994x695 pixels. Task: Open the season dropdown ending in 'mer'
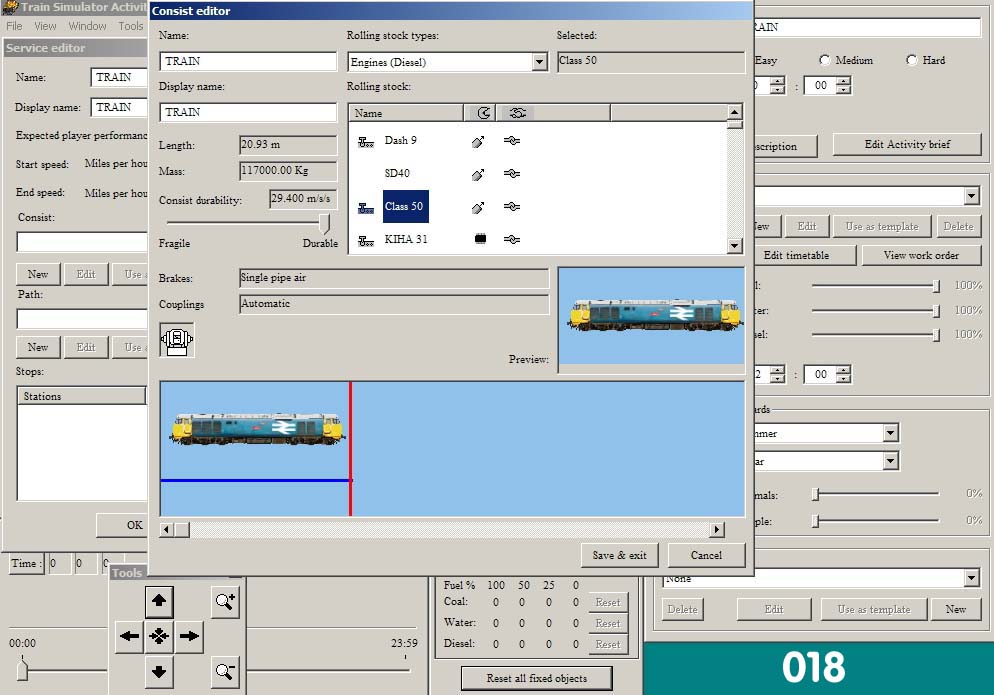pyautogui.click(x=891, y=433)
